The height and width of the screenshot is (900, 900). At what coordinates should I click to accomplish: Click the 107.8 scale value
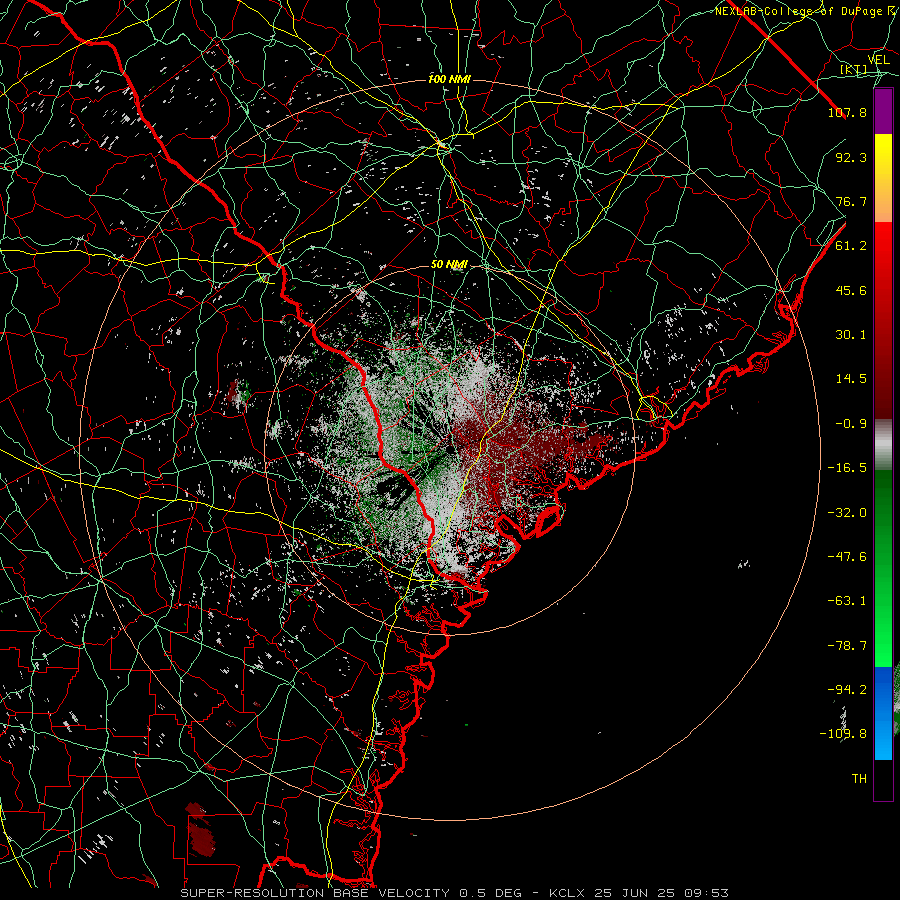847,112
